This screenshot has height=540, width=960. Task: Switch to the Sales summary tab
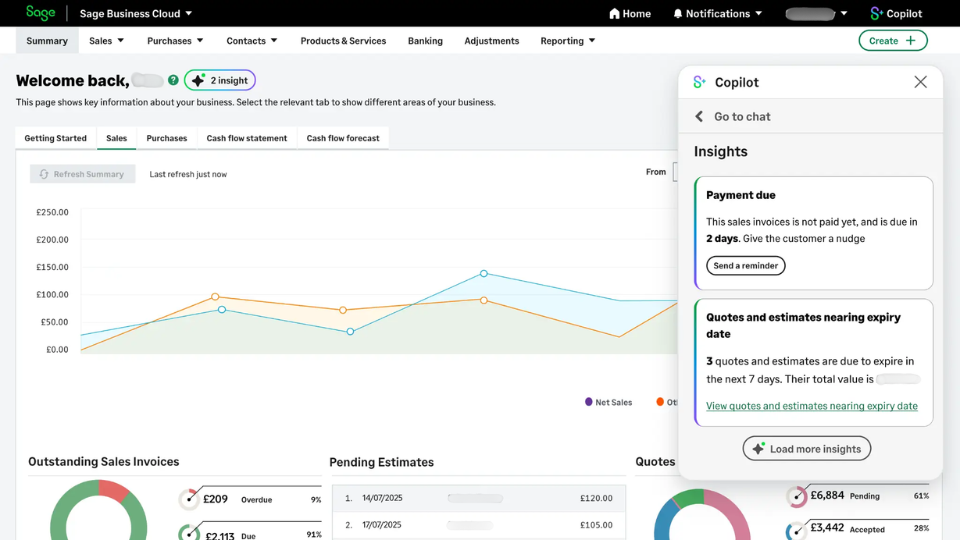(x=116, y=138)
